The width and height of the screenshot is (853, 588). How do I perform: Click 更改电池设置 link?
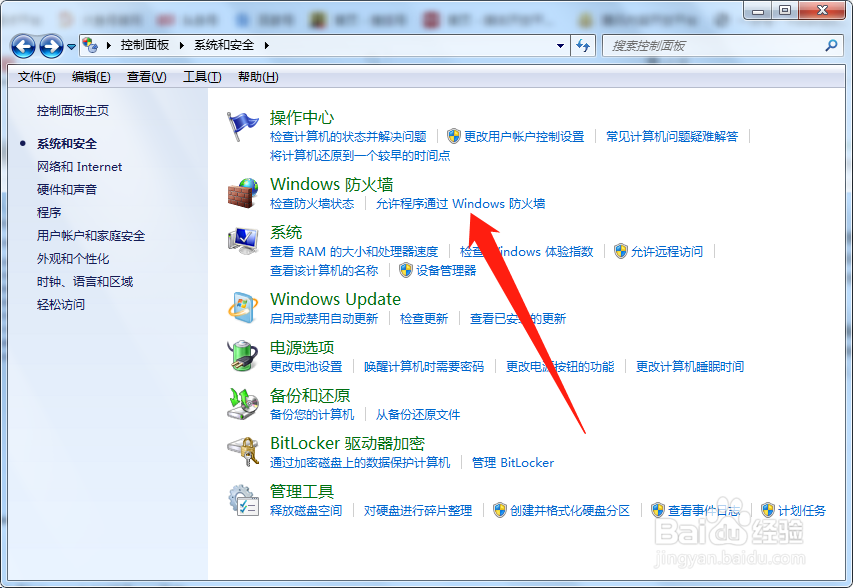(306, 366)
